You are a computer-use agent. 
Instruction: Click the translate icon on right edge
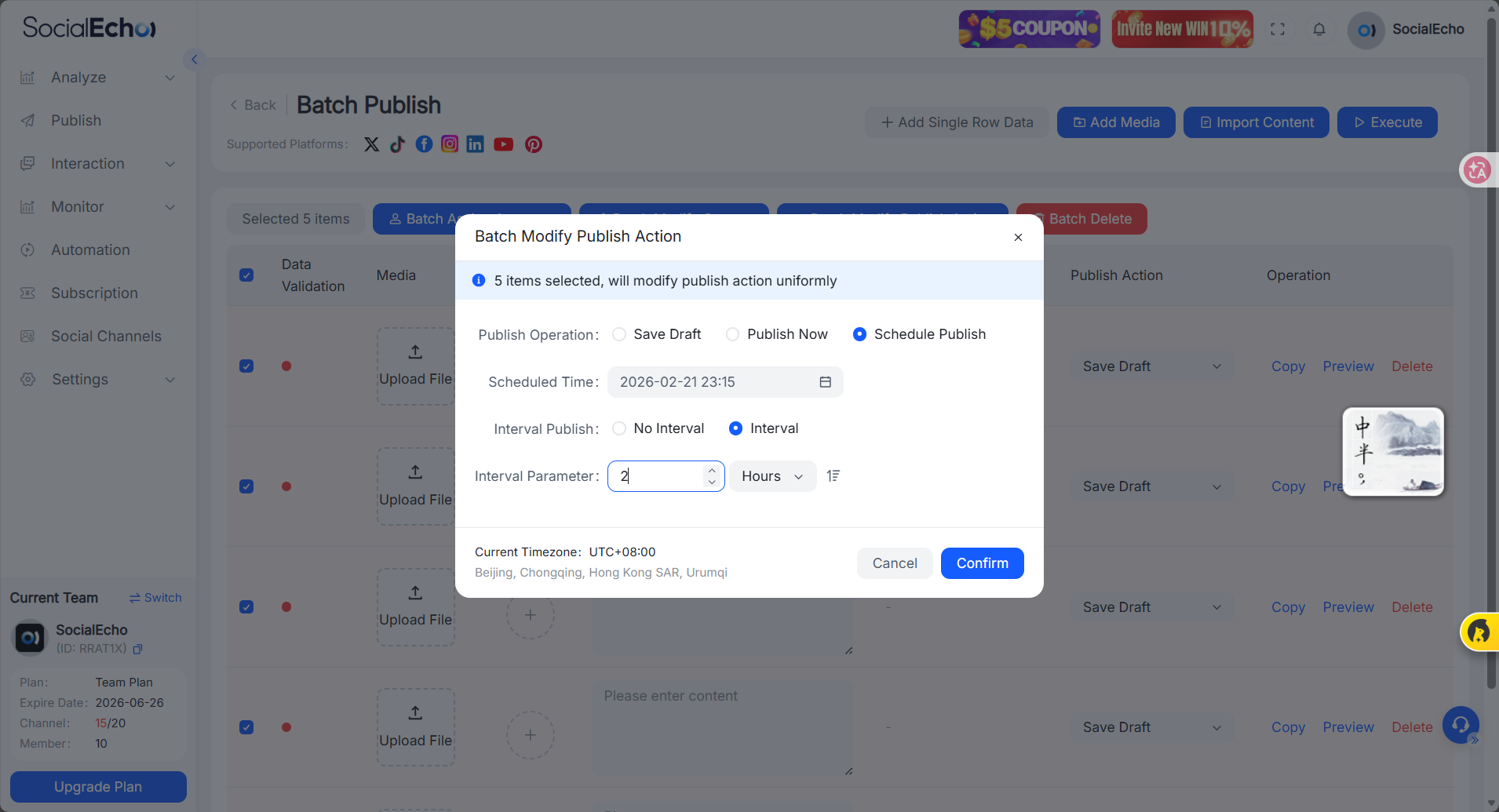point(1478,169)
